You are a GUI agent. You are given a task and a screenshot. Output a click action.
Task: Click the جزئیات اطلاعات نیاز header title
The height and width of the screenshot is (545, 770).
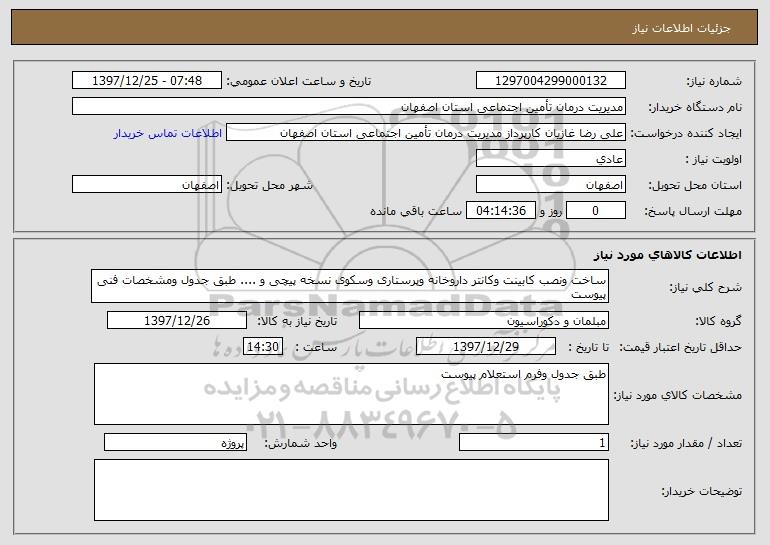coord(681,28)
